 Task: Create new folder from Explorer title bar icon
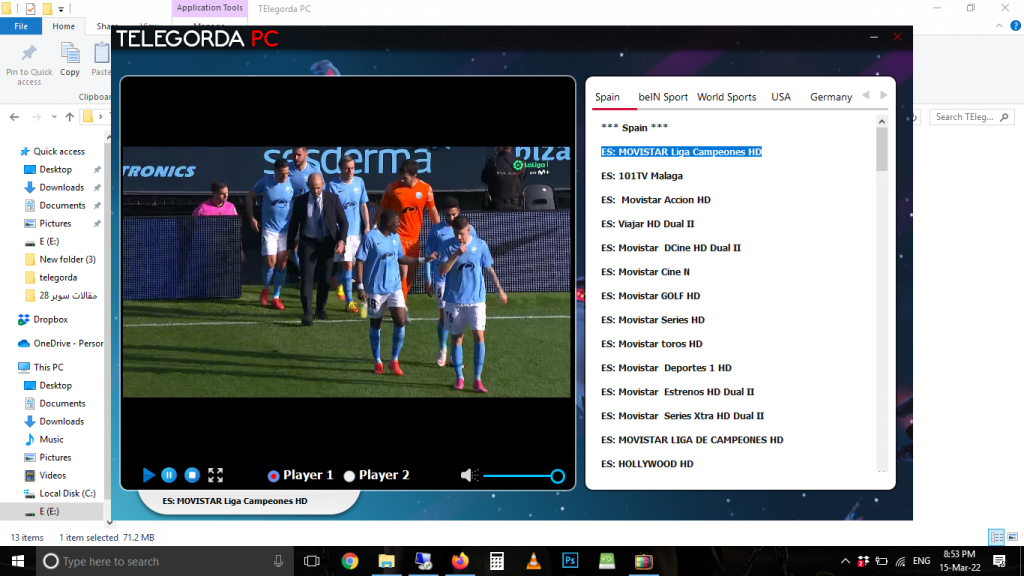(x=47, y=8)
